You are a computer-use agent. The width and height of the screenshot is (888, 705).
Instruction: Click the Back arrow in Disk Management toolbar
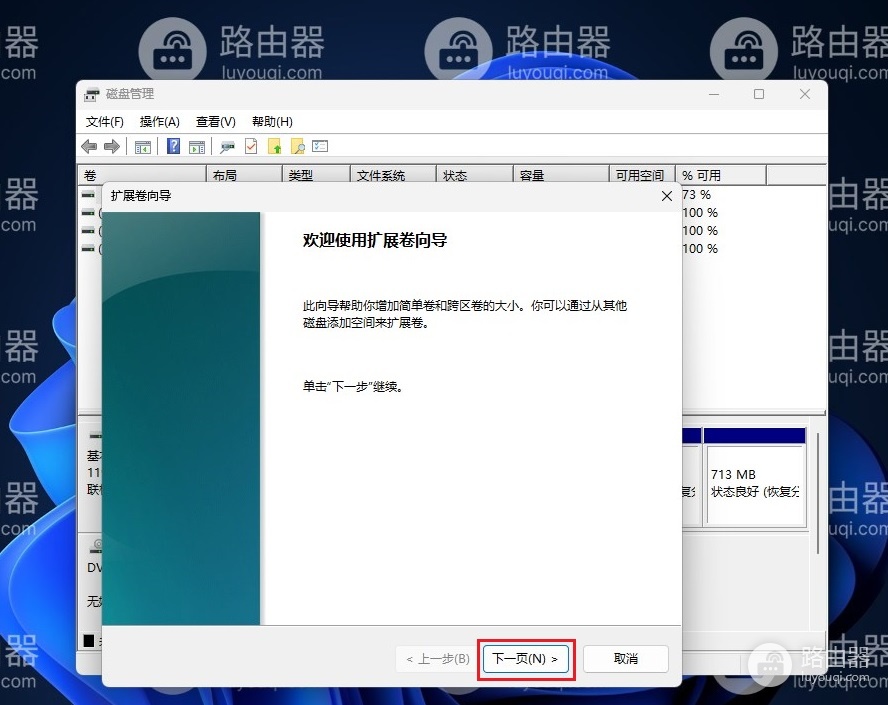89,147
